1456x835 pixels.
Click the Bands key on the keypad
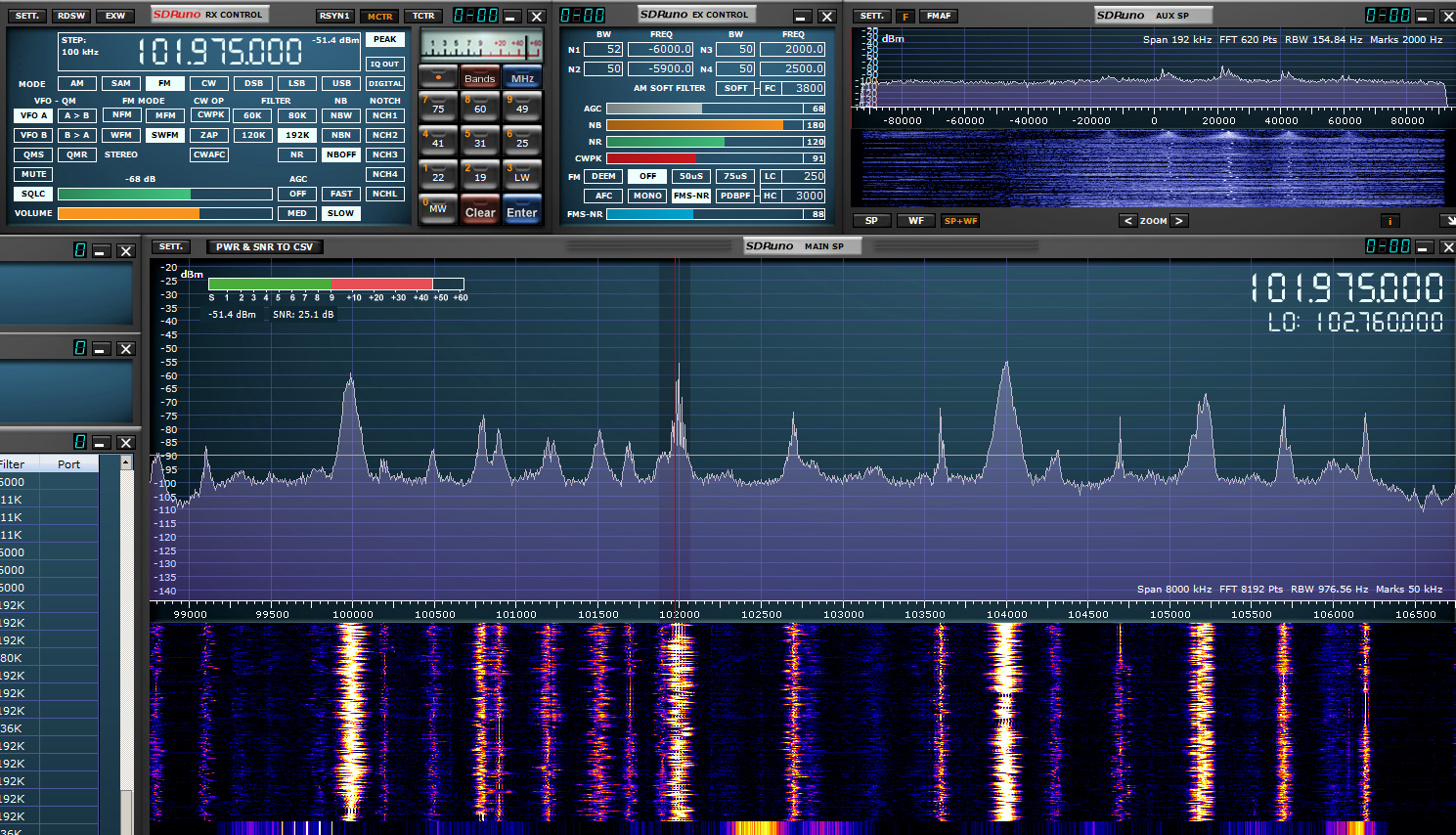[479, 76]
